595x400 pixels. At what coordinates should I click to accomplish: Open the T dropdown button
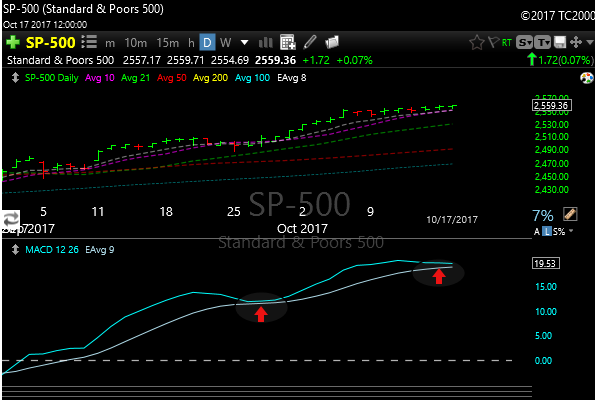(x=543, y=43)
